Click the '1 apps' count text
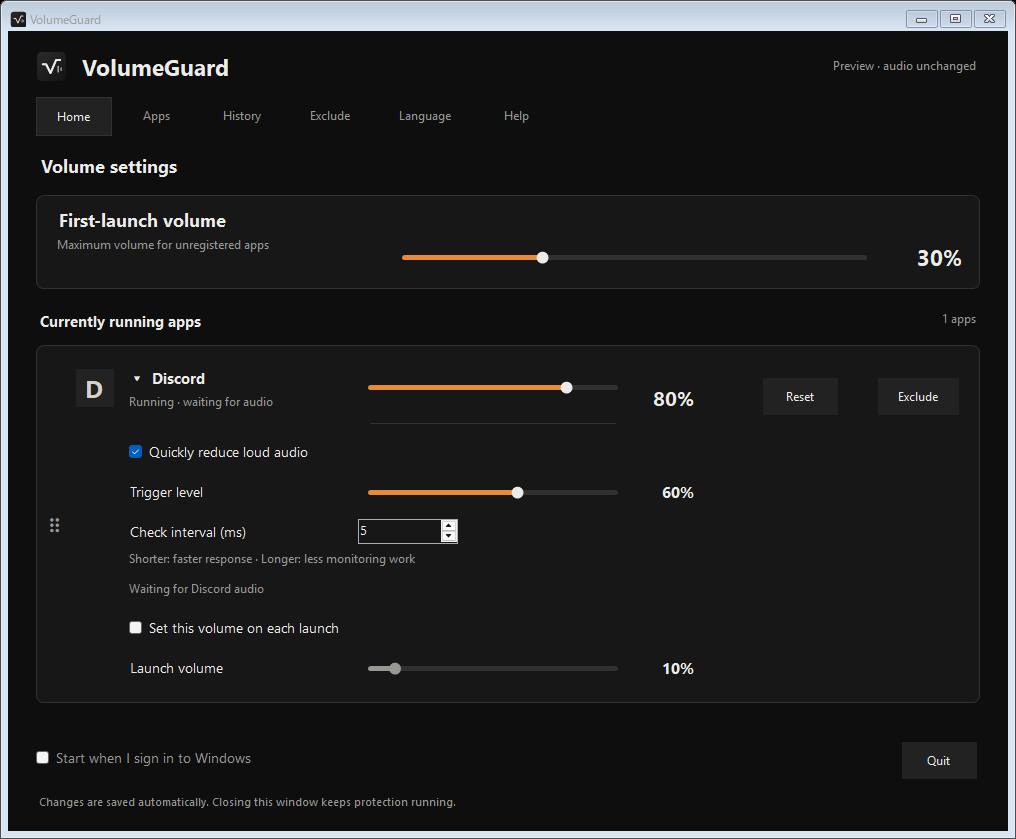Image resolution: width=1016 pixels, height=839 pixels. click(959, 319)
